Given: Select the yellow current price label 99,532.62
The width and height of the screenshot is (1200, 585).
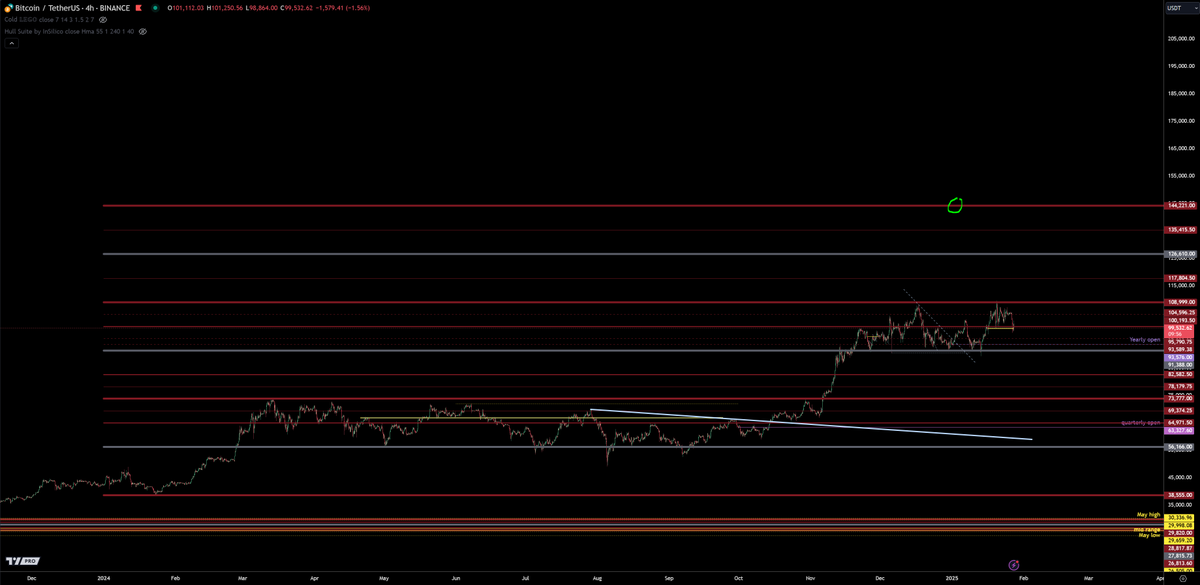Looking at the screenshot, I should pos(1182,326).
